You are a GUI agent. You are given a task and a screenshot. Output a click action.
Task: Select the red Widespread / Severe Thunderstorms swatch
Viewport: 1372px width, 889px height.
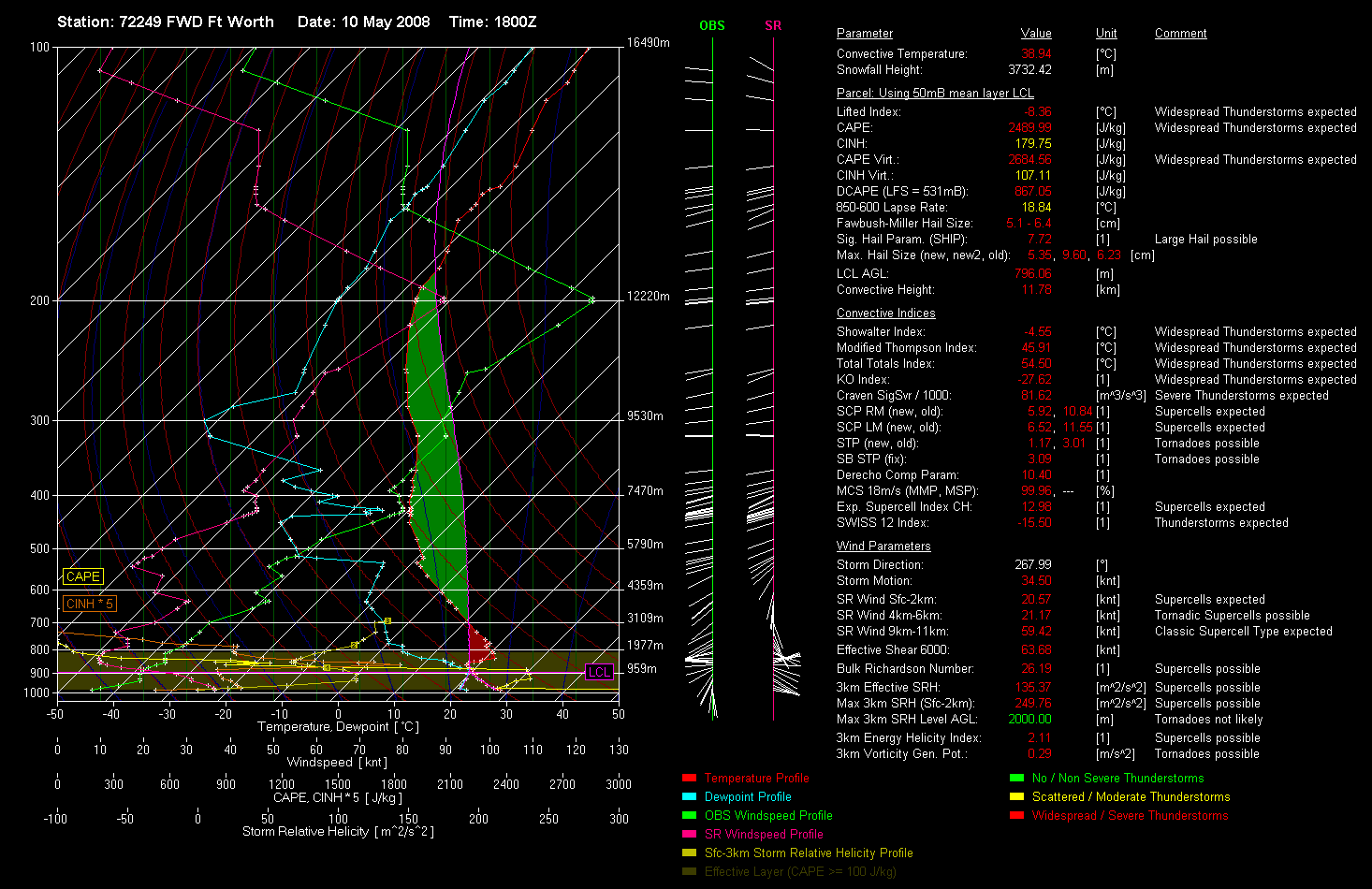point(1016,815)
